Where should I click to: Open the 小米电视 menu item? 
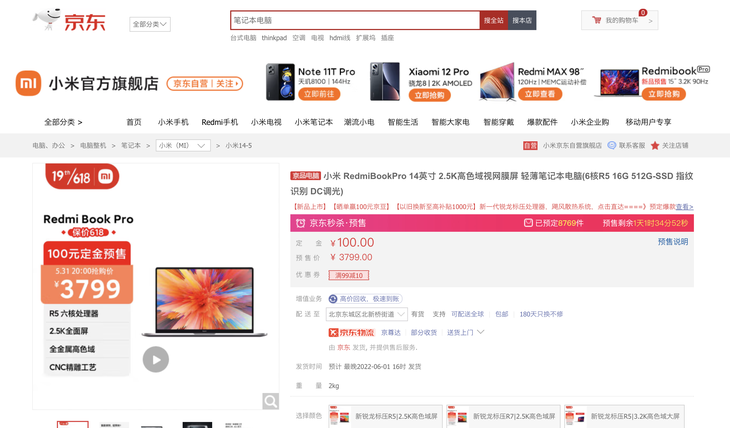[x=266, y=122]
